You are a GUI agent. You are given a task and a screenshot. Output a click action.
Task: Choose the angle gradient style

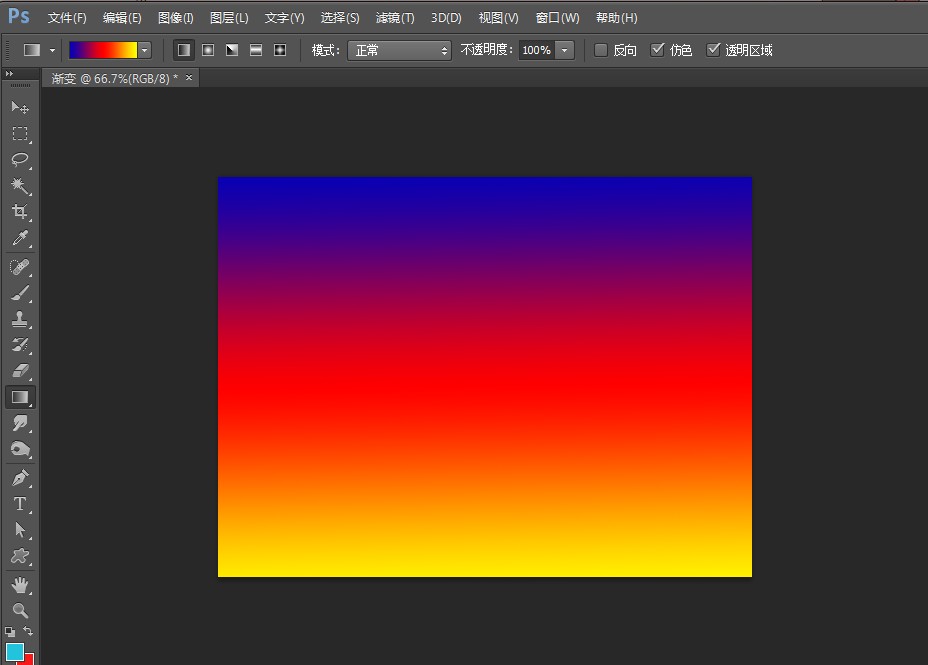pos(232,50)
